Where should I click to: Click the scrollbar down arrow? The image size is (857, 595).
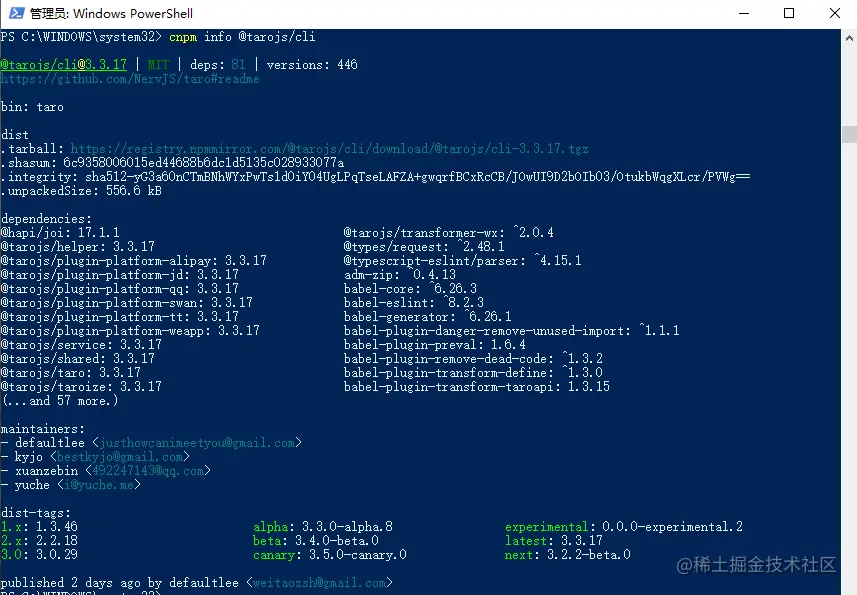pos(849,588)
